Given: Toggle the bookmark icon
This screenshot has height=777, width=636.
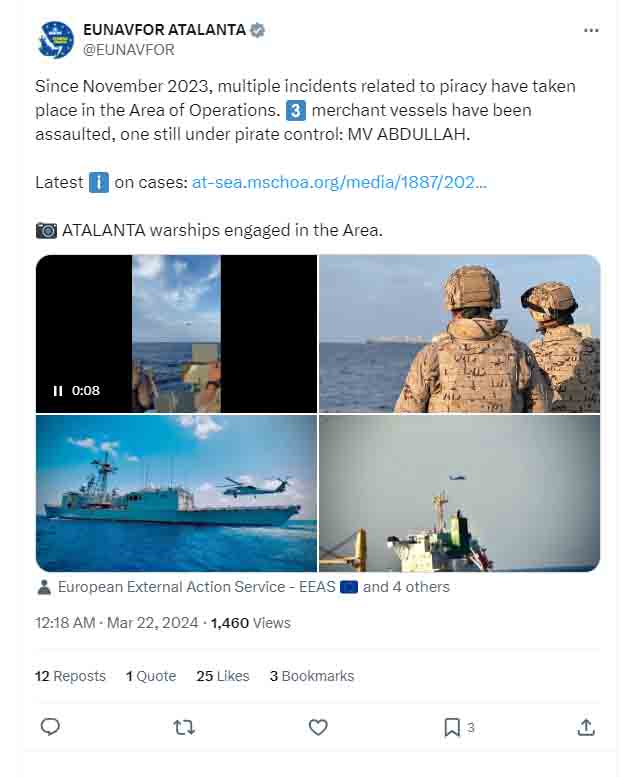Looking at the screenshot, I should tap(452, 727).
